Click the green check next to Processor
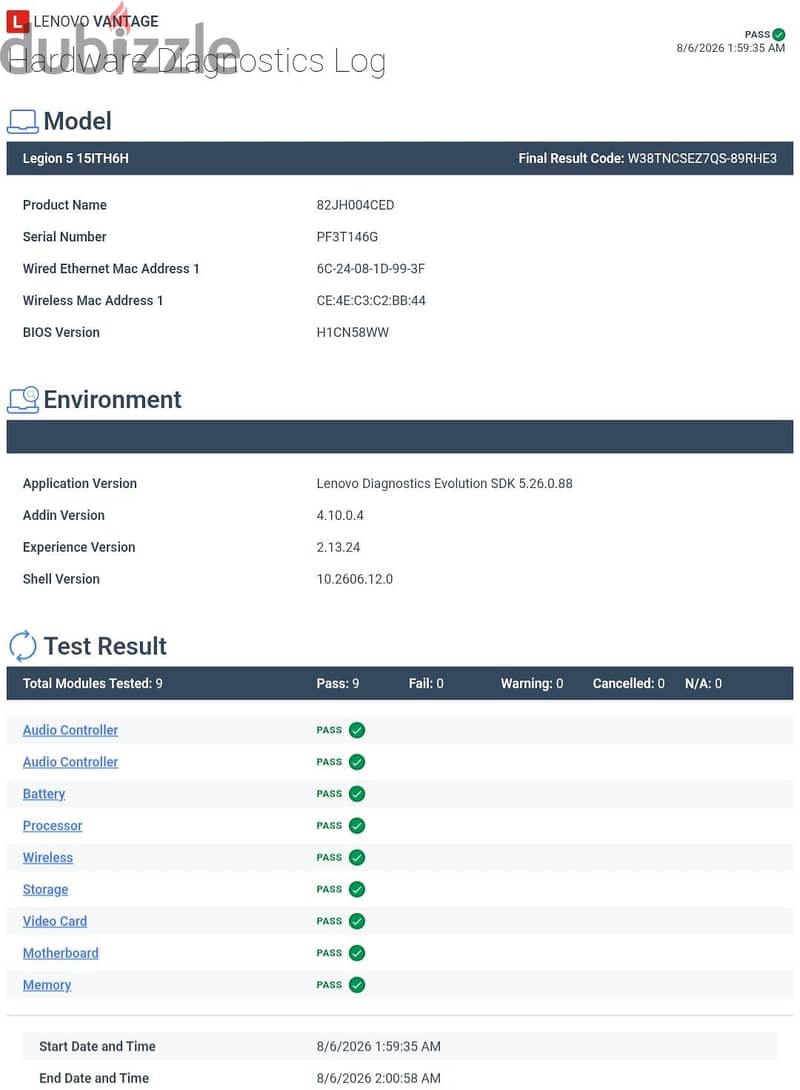Viewport: 800px width, 1090px height. (x=357, y=826)
